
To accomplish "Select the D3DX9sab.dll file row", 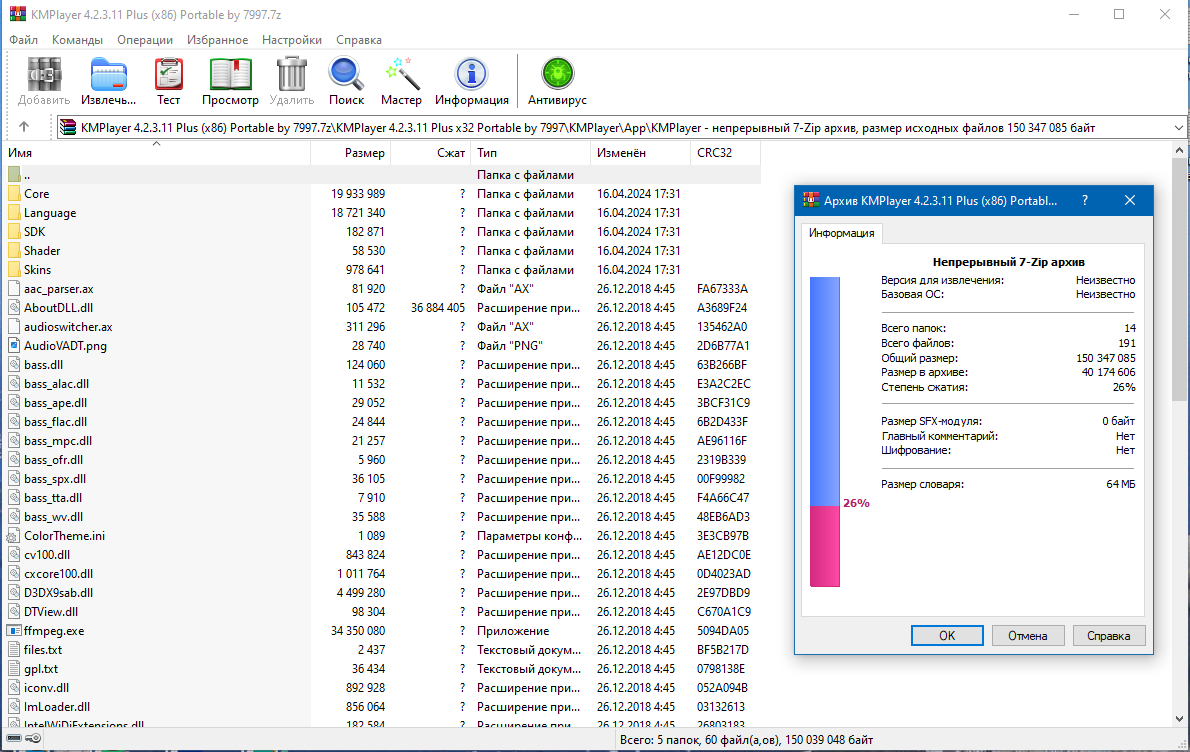I will point(382,593).
